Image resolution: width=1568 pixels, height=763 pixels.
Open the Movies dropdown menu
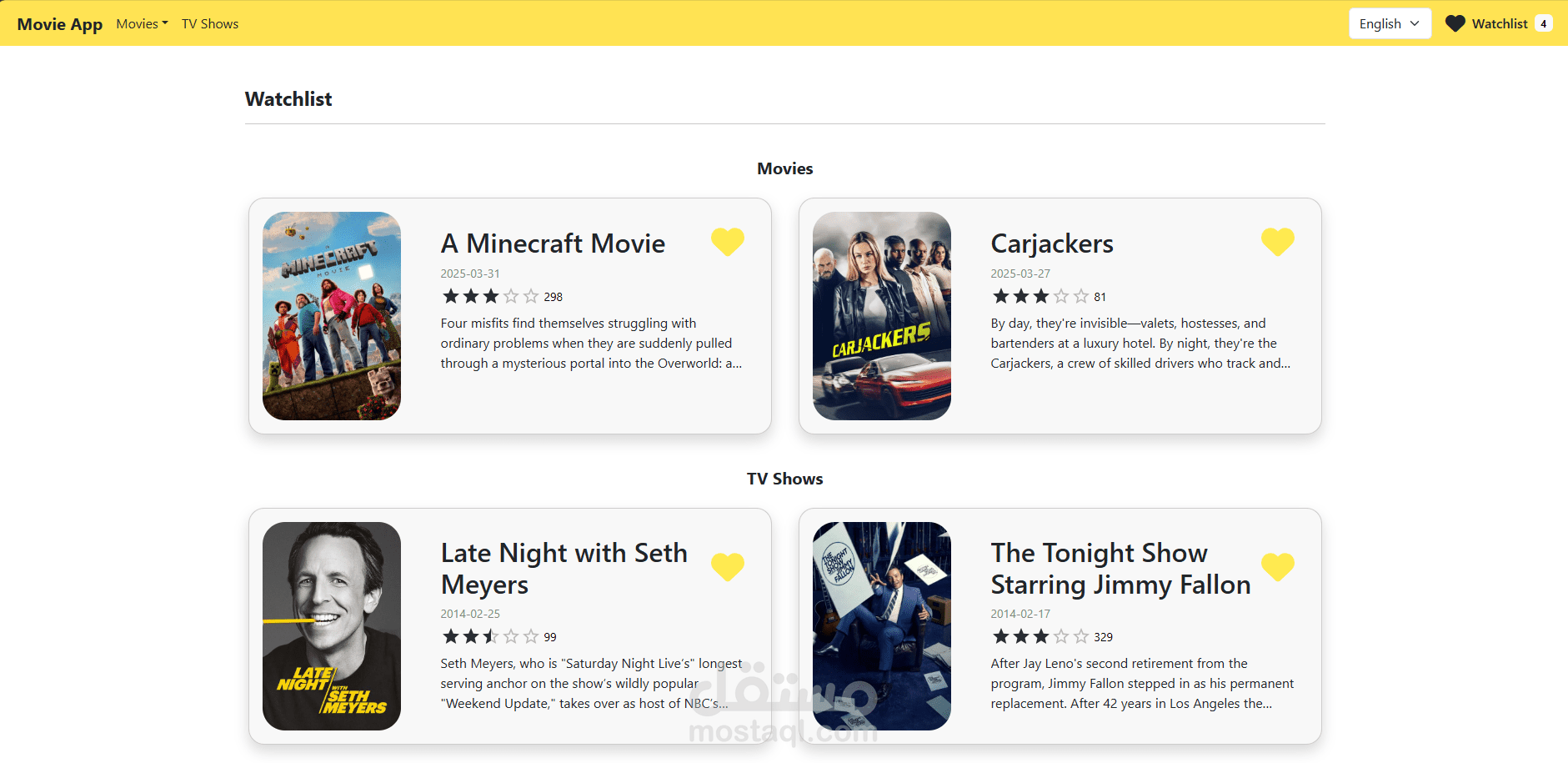pos(142,23)
